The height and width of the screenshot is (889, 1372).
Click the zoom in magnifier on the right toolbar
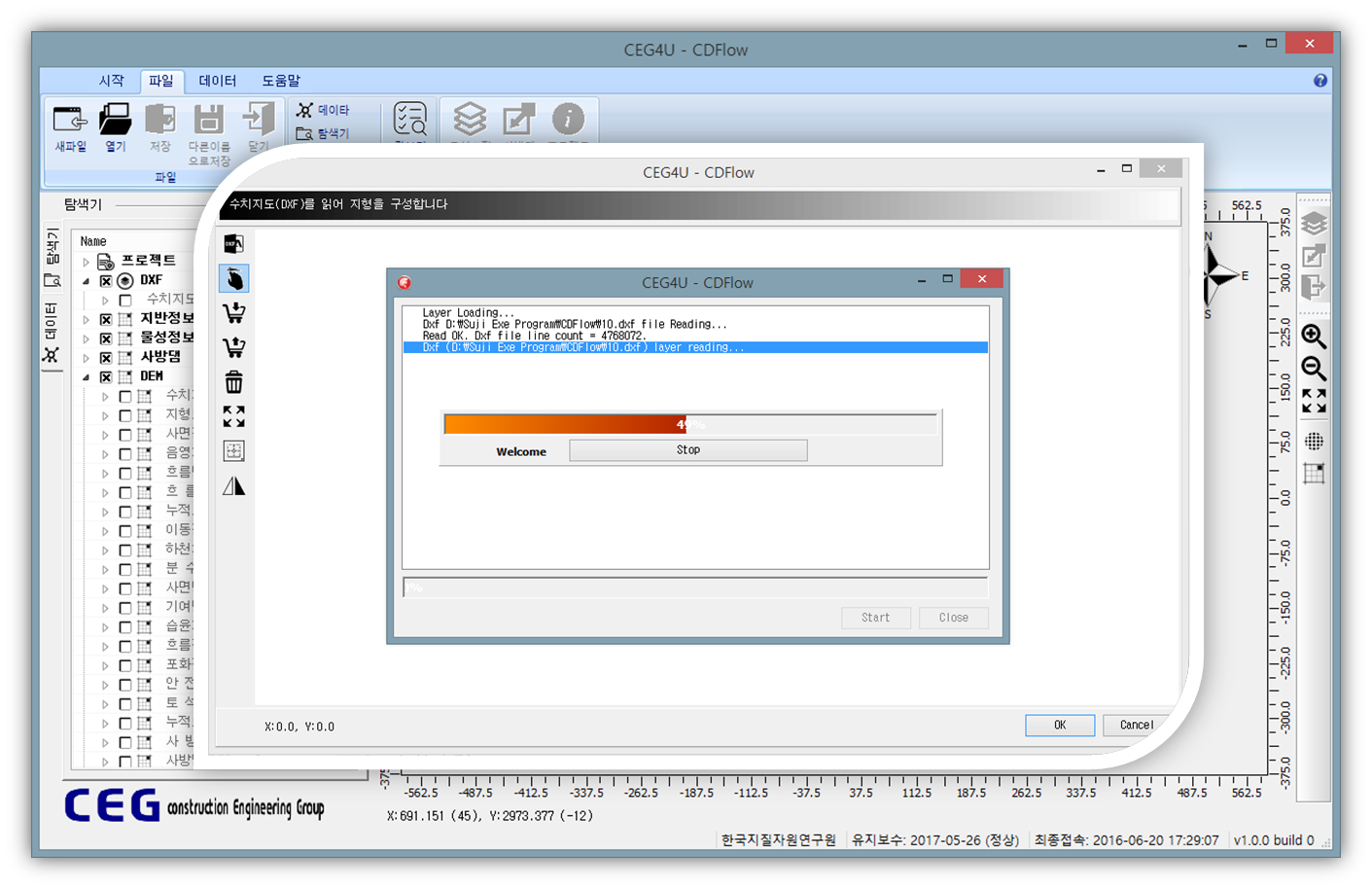coord(1314,337)
